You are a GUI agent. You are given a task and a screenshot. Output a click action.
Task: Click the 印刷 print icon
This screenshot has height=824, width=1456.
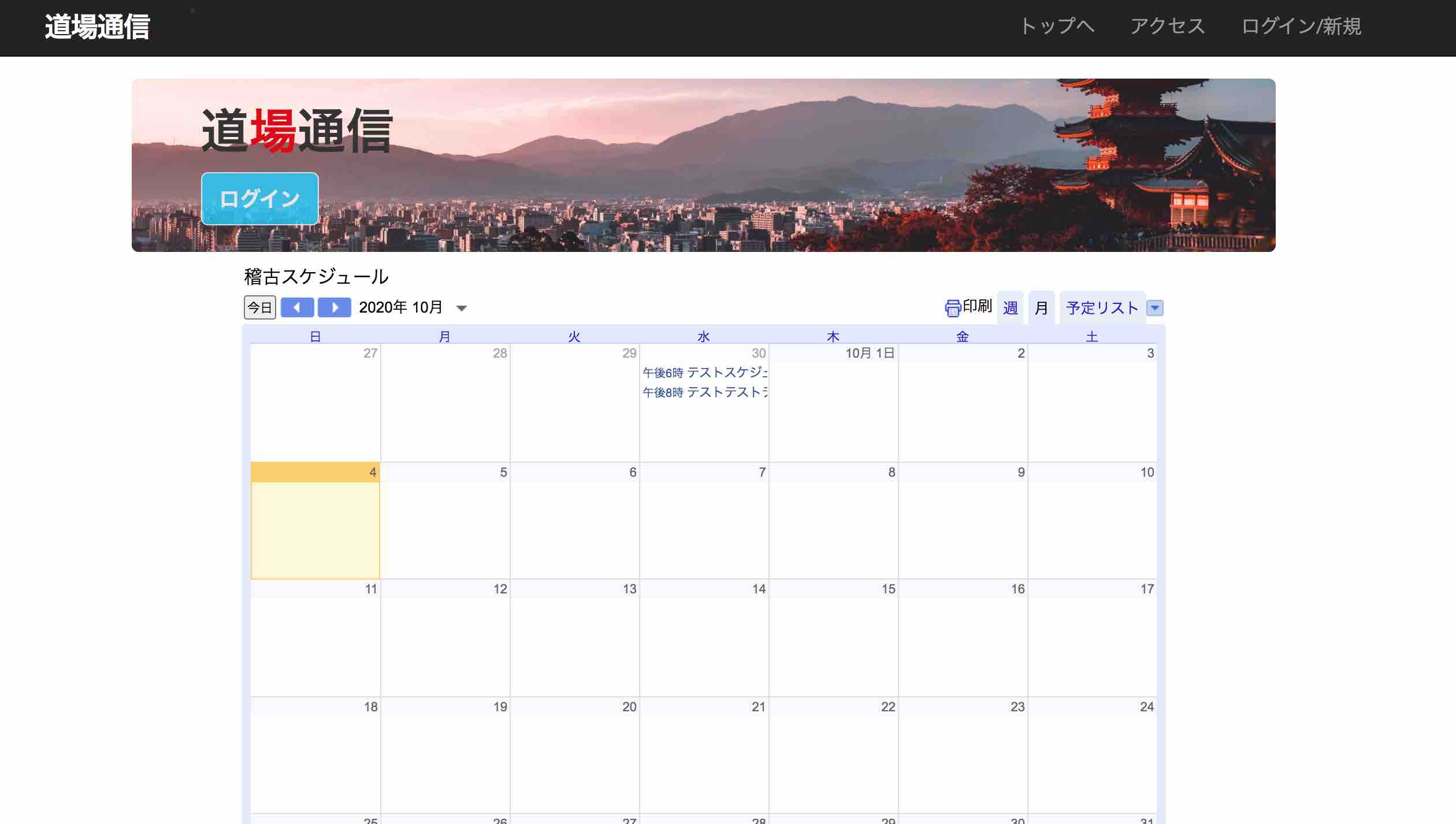click(953, 307)
